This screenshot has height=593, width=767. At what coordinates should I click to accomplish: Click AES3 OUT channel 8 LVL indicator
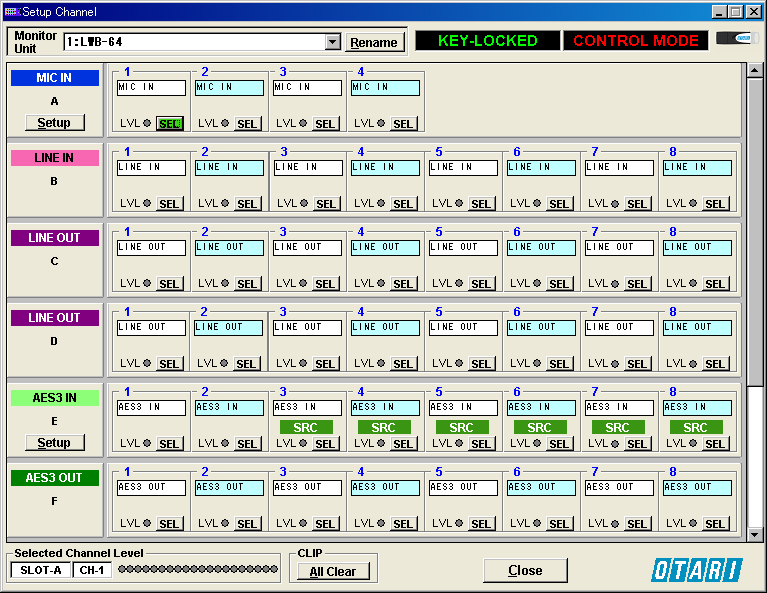[x=693, y=523]
